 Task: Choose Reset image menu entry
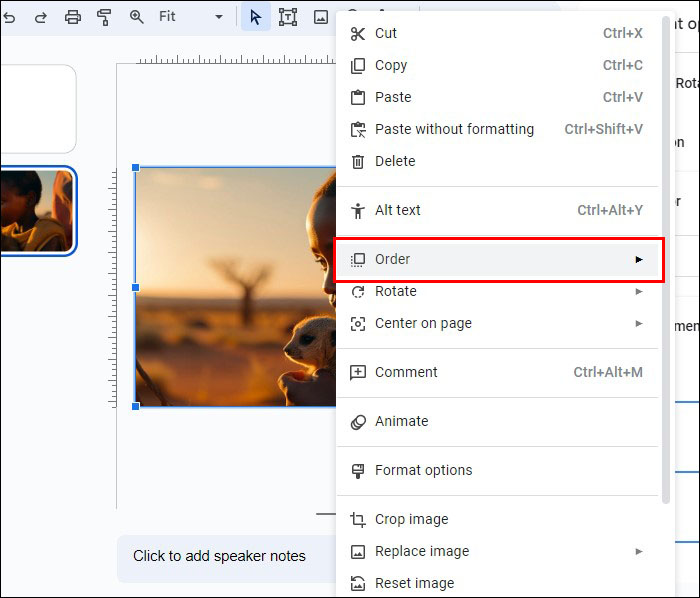(x=497, y=583)
